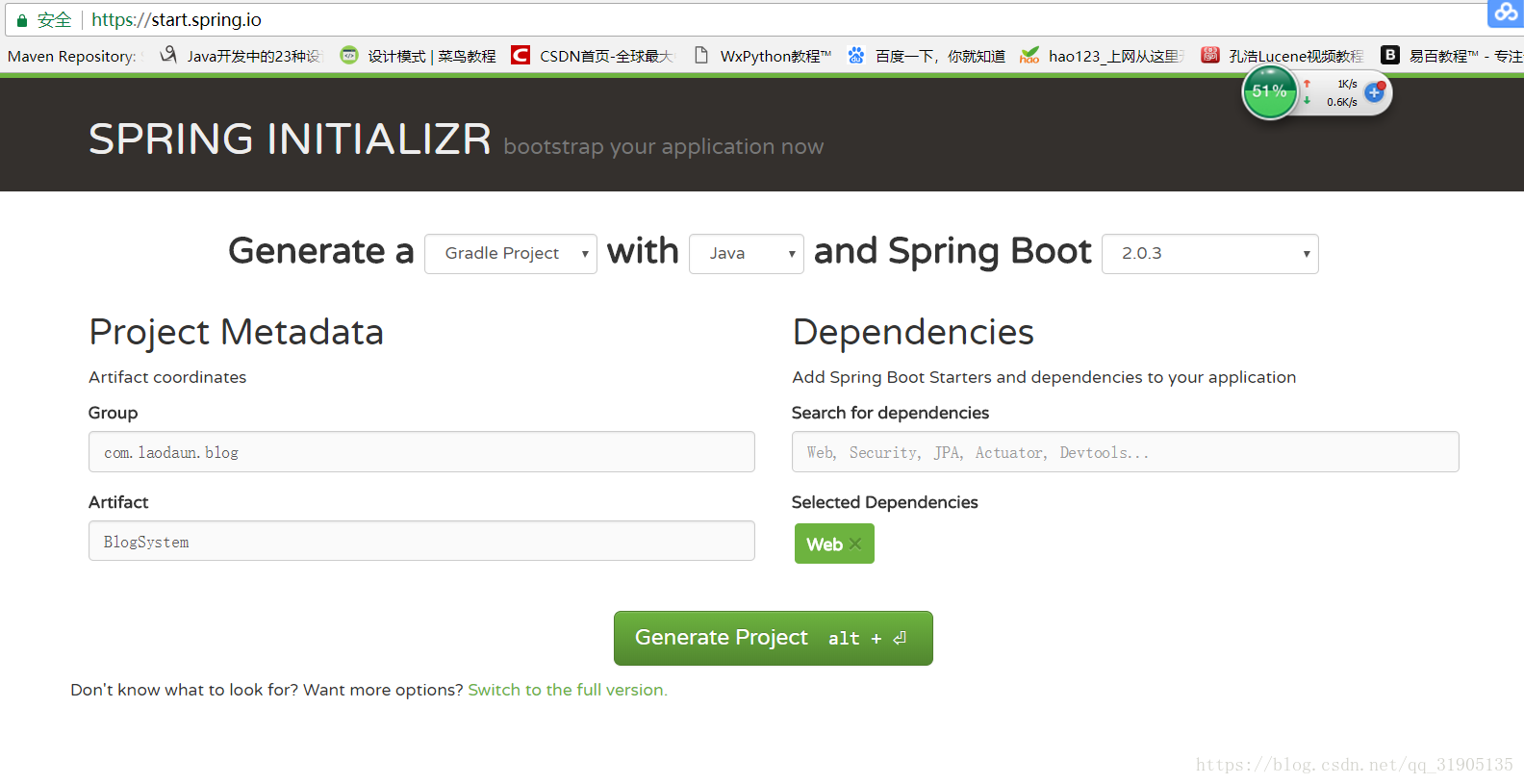Open the Java language dropdown

click(x=747, y=254)
